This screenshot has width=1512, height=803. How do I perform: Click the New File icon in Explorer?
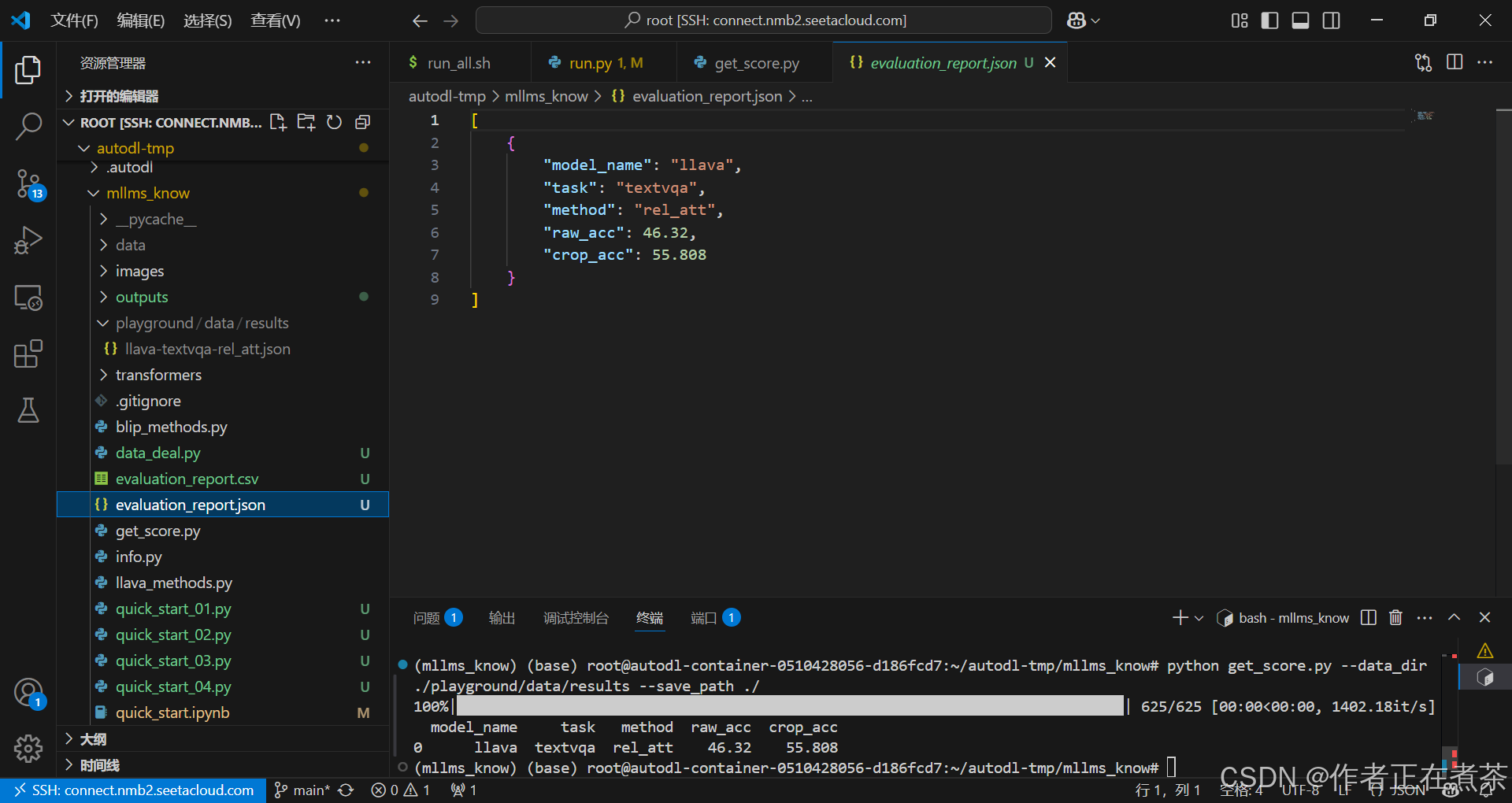(277, 122)
